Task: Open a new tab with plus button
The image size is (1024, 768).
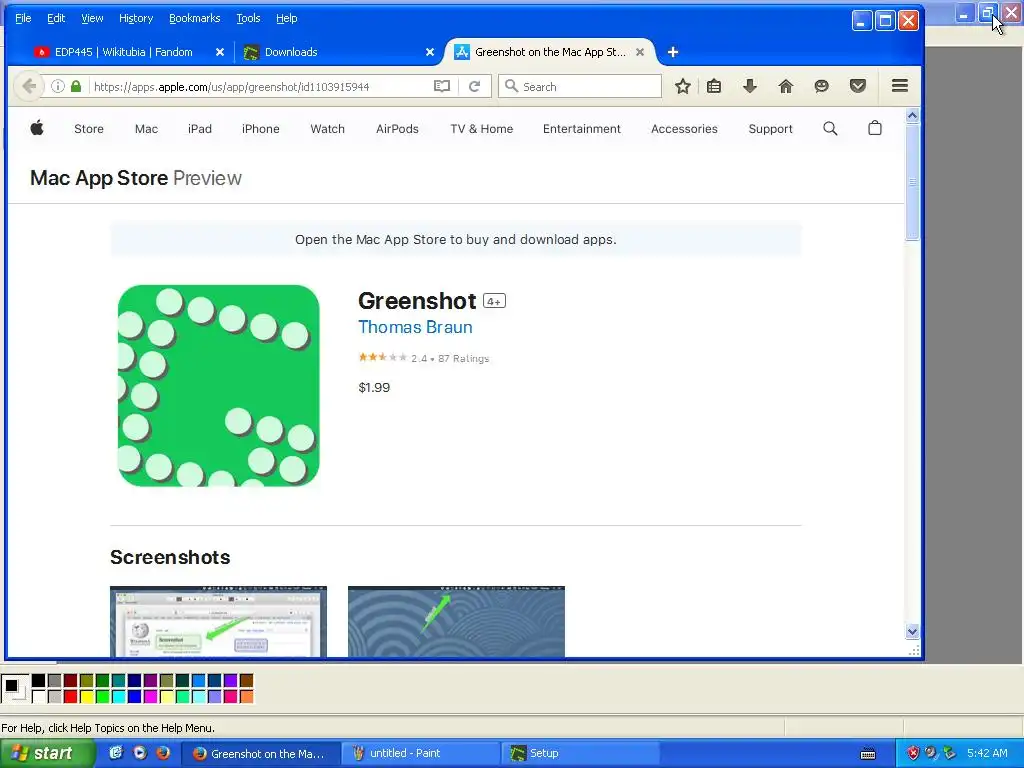Action: tap(673, 52)
